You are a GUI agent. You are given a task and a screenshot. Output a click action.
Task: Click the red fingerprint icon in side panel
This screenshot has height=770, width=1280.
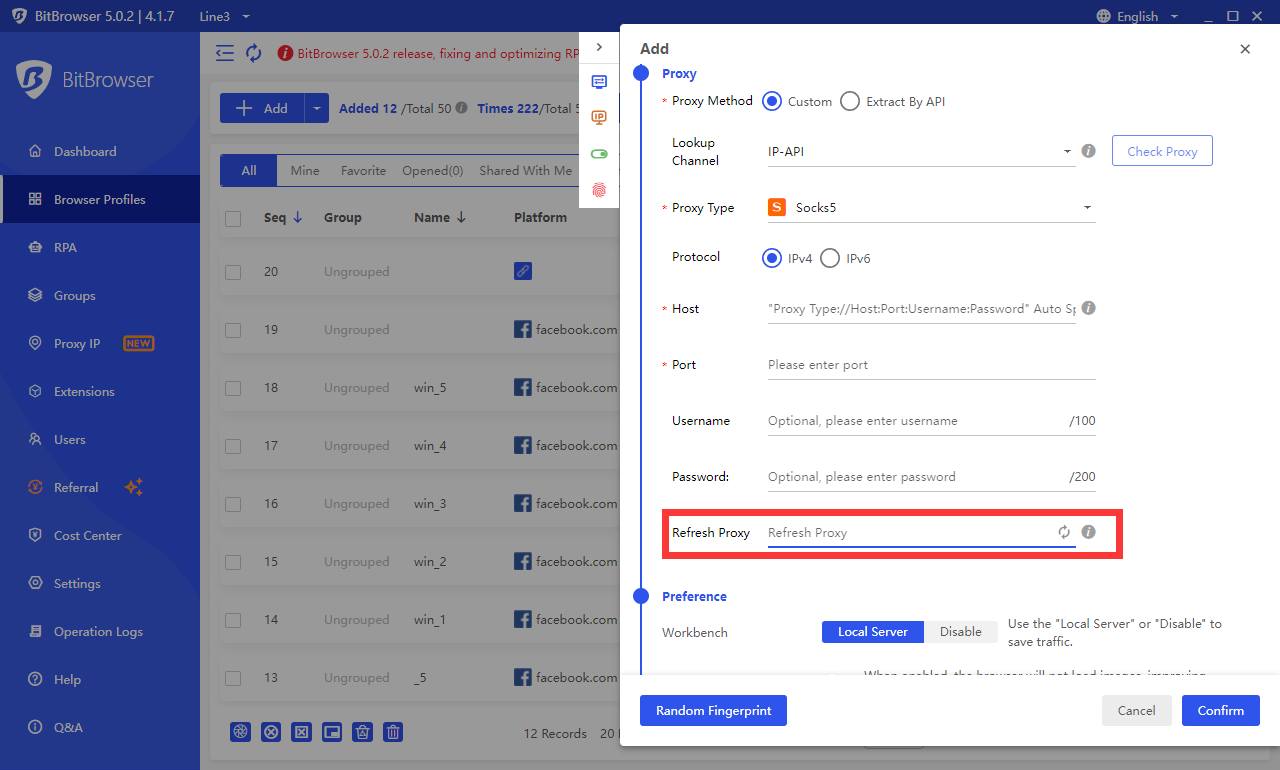click(599, 190)
